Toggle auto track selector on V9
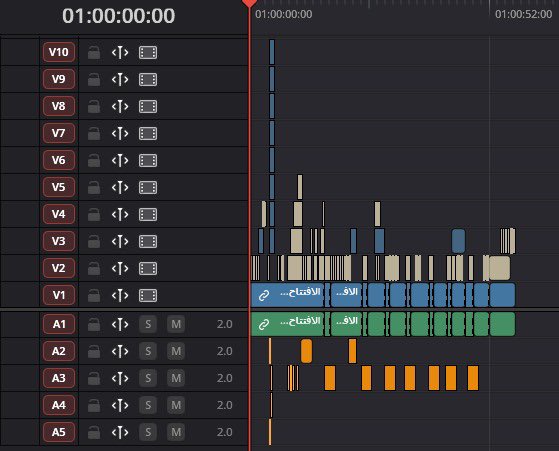This screenshot has width=559, height=451. click(120, 80)
